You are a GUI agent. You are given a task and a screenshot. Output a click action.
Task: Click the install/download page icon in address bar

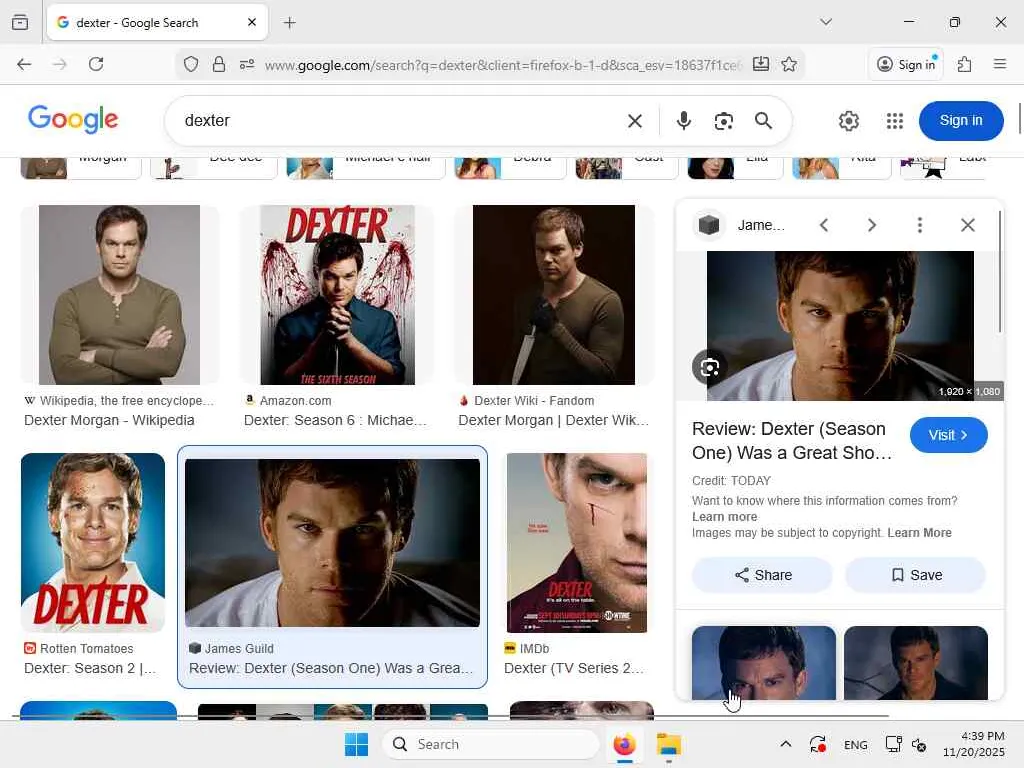[x=761, y=64]
